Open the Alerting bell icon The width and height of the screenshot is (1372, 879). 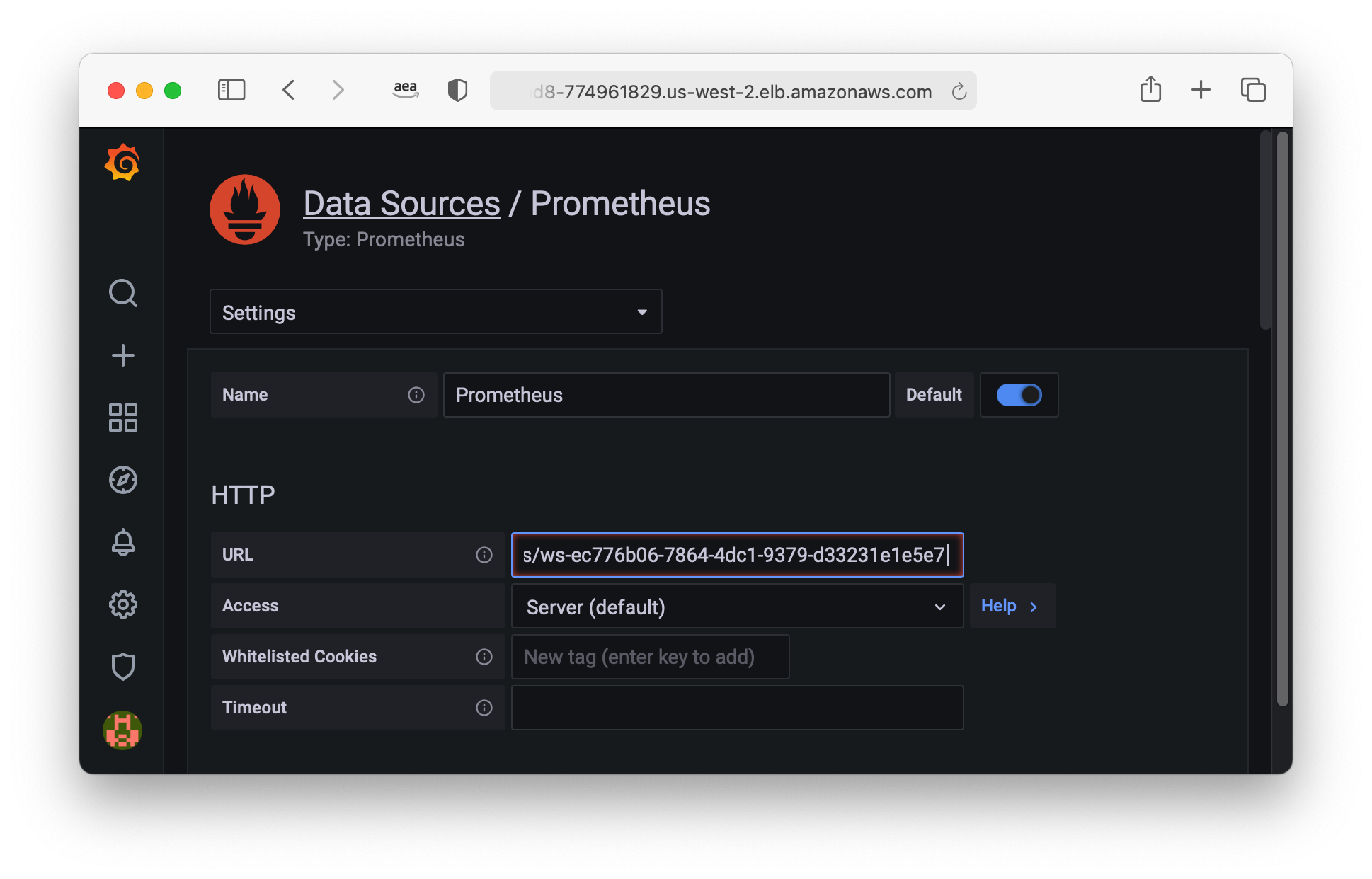coord(122,542)
